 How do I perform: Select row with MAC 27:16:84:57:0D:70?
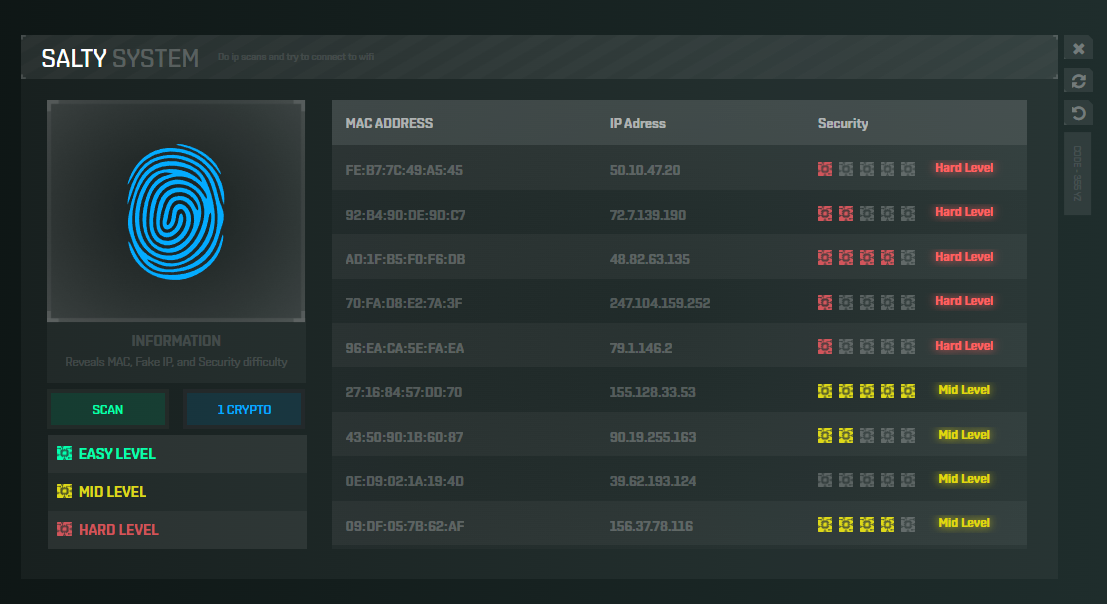point(403,392)
